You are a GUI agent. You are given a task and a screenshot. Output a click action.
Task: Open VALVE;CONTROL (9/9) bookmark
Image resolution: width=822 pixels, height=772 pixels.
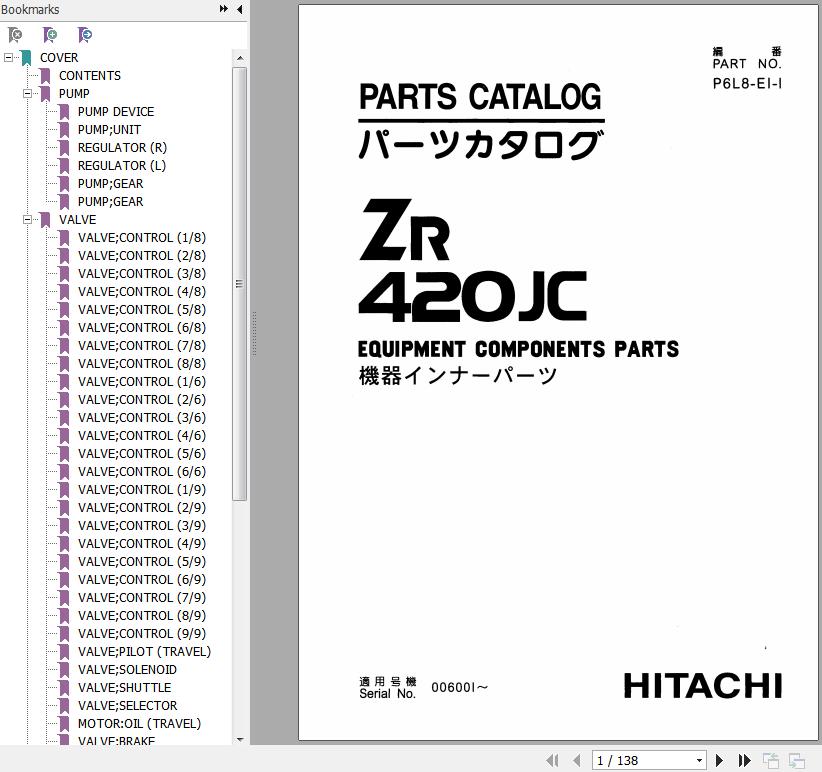pos(142,634)
